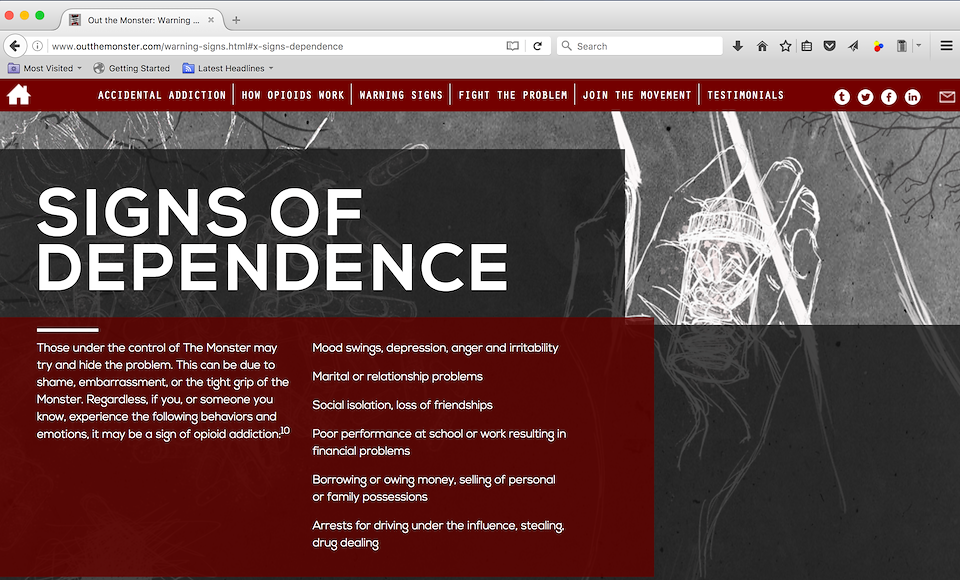This screenshot has width=960, height=580.
Task: Click the colorful dots extension icon
Action: [x=879, y=46]
